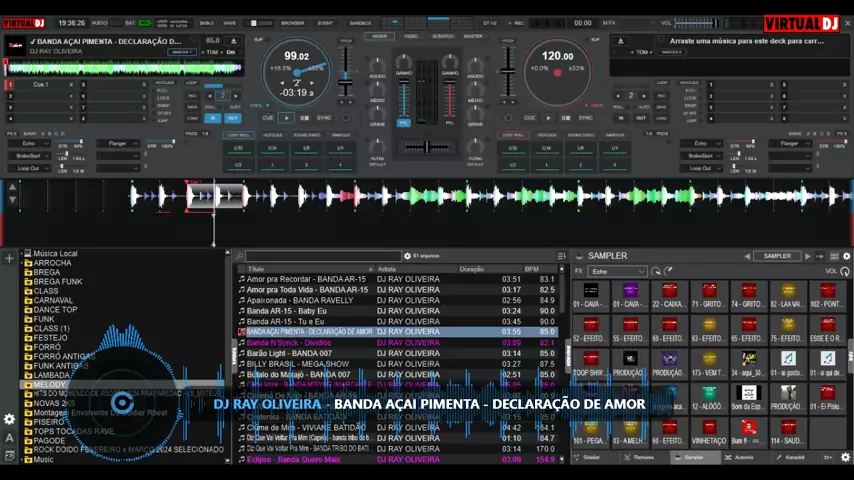Image resolution: width=854 pixels, height=480 pixels.
Task: Add a new folder with plus icon
Action: coord(9,258)
